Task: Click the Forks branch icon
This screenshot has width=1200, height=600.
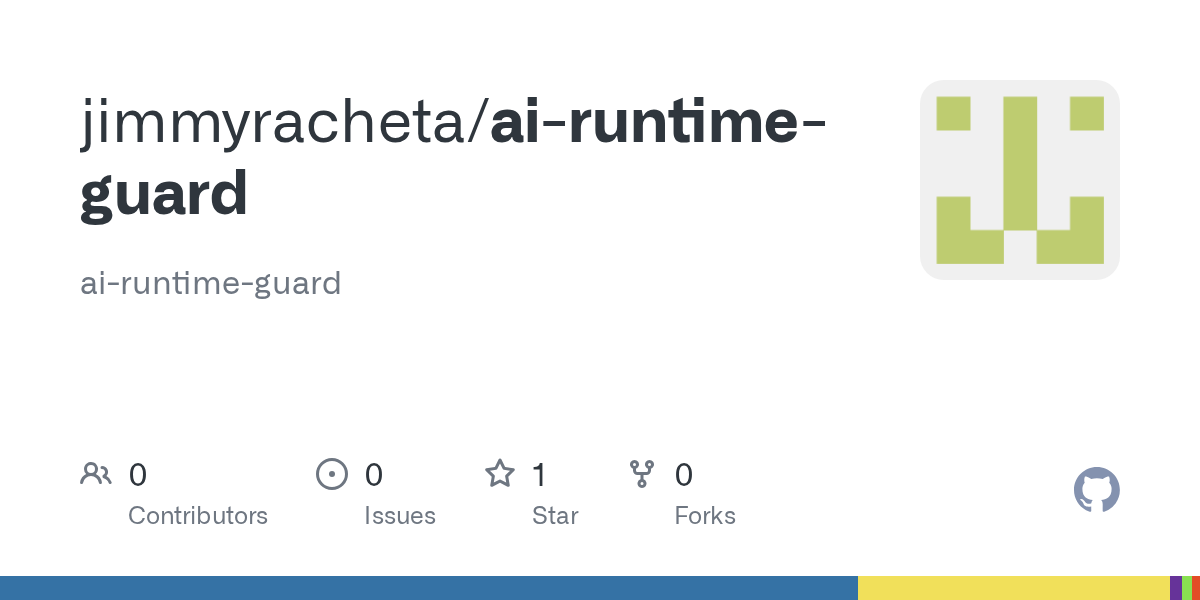Action: click(641, 473)
